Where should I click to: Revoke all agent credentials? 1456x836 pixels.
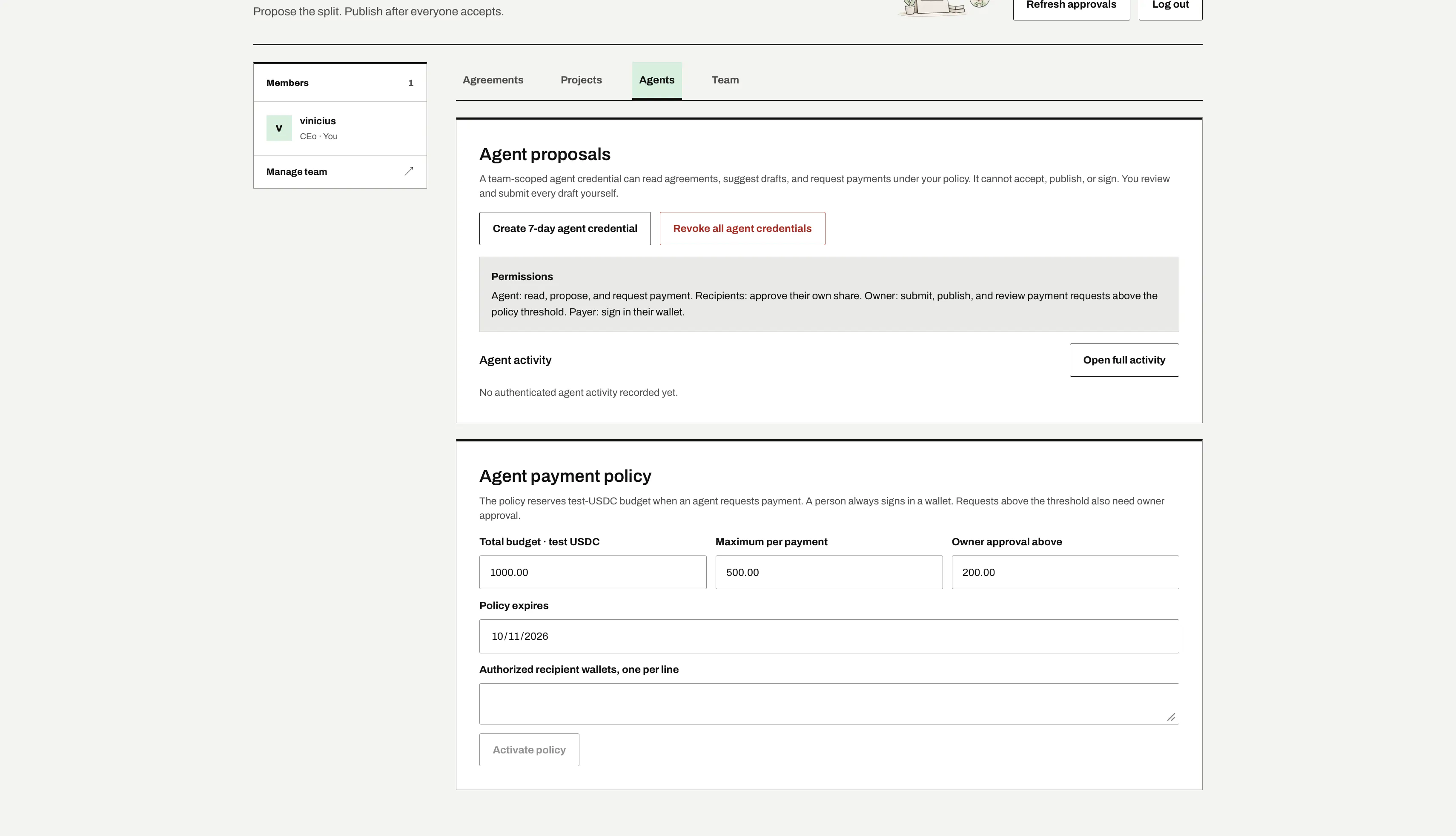coord(742,229)
